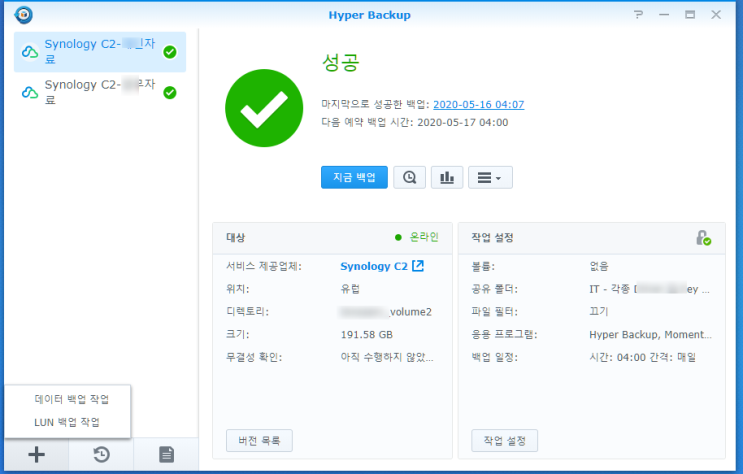Click external link icon next to Synology C2

(417, 265)
